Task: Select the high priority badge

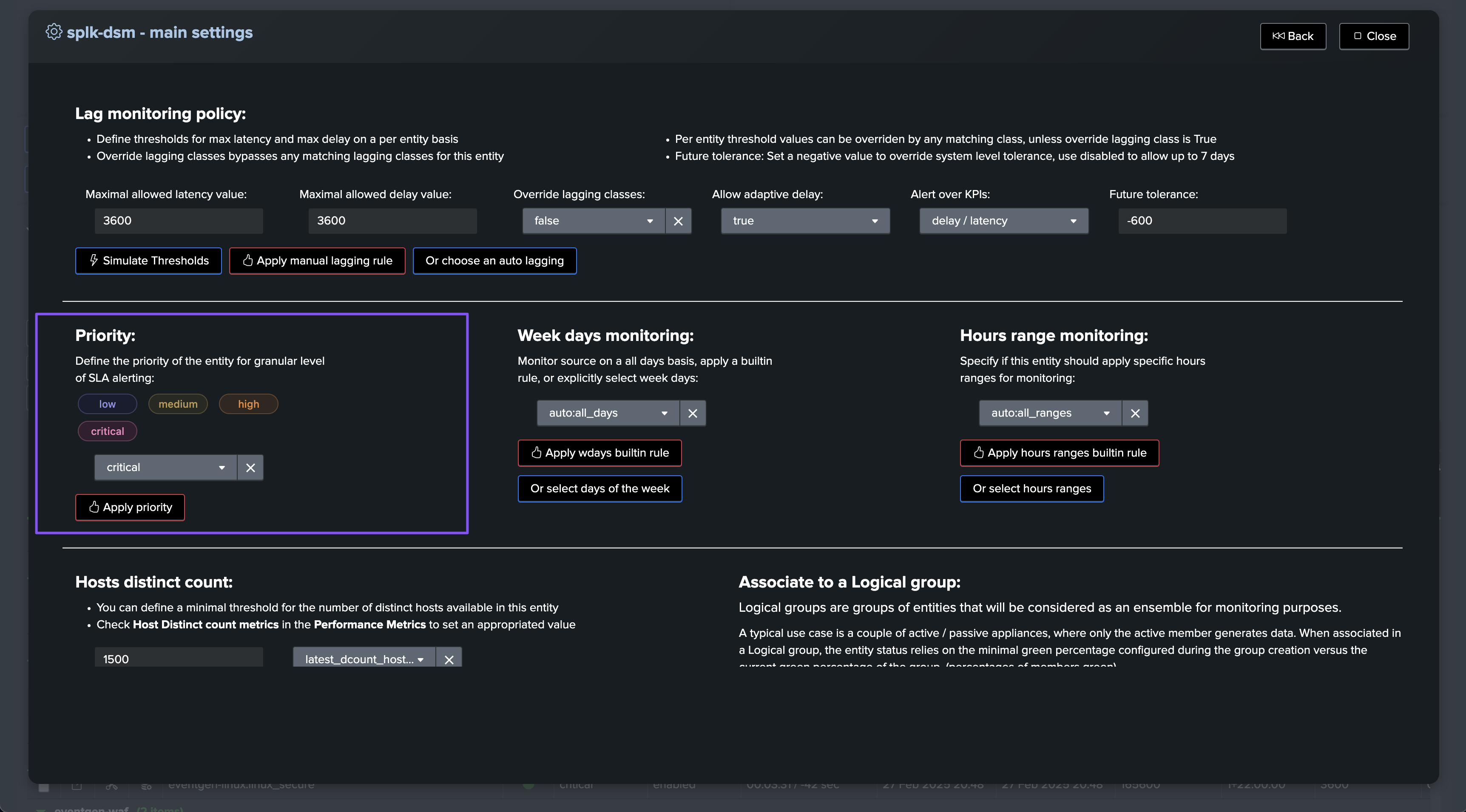Action: (x=248, y=404)
